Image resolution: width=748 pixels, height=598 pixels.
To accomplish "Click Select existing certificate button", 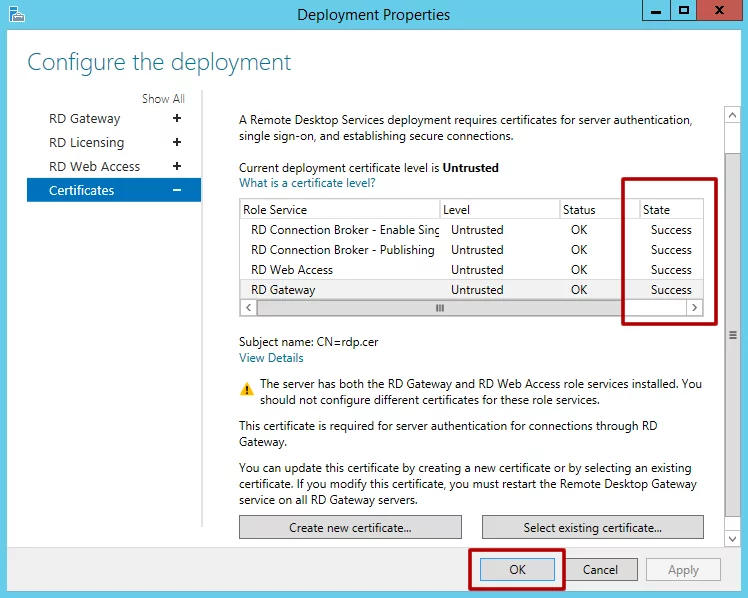I will point(592,527).
